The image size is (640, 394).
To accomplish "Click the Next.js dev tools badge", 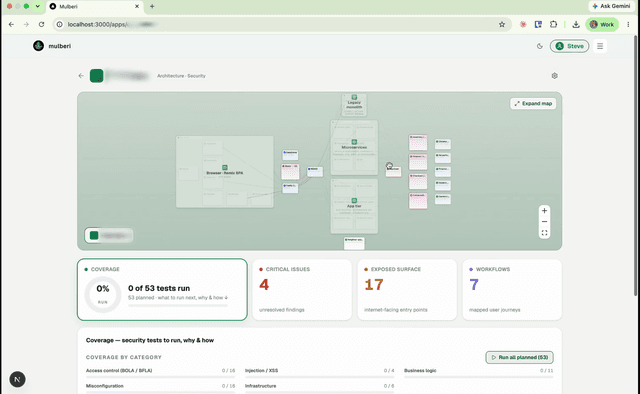I will 17,379.
